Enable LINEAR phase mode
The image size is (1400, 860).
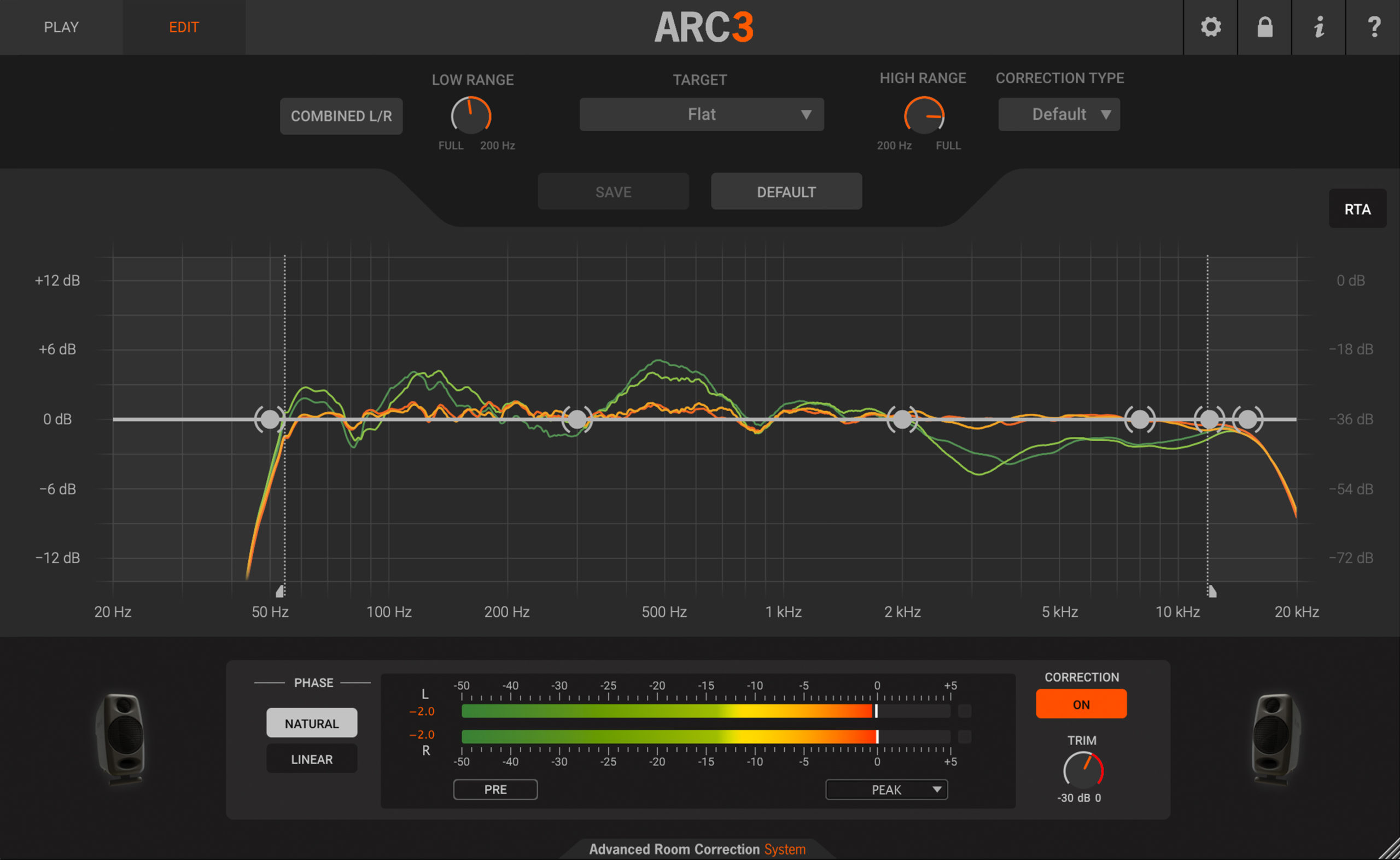point(312,759)
